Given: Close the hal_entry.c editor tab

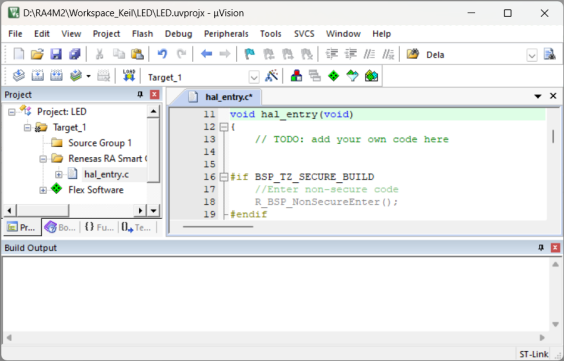Looking at the screenshot, I should pos(553,96).
